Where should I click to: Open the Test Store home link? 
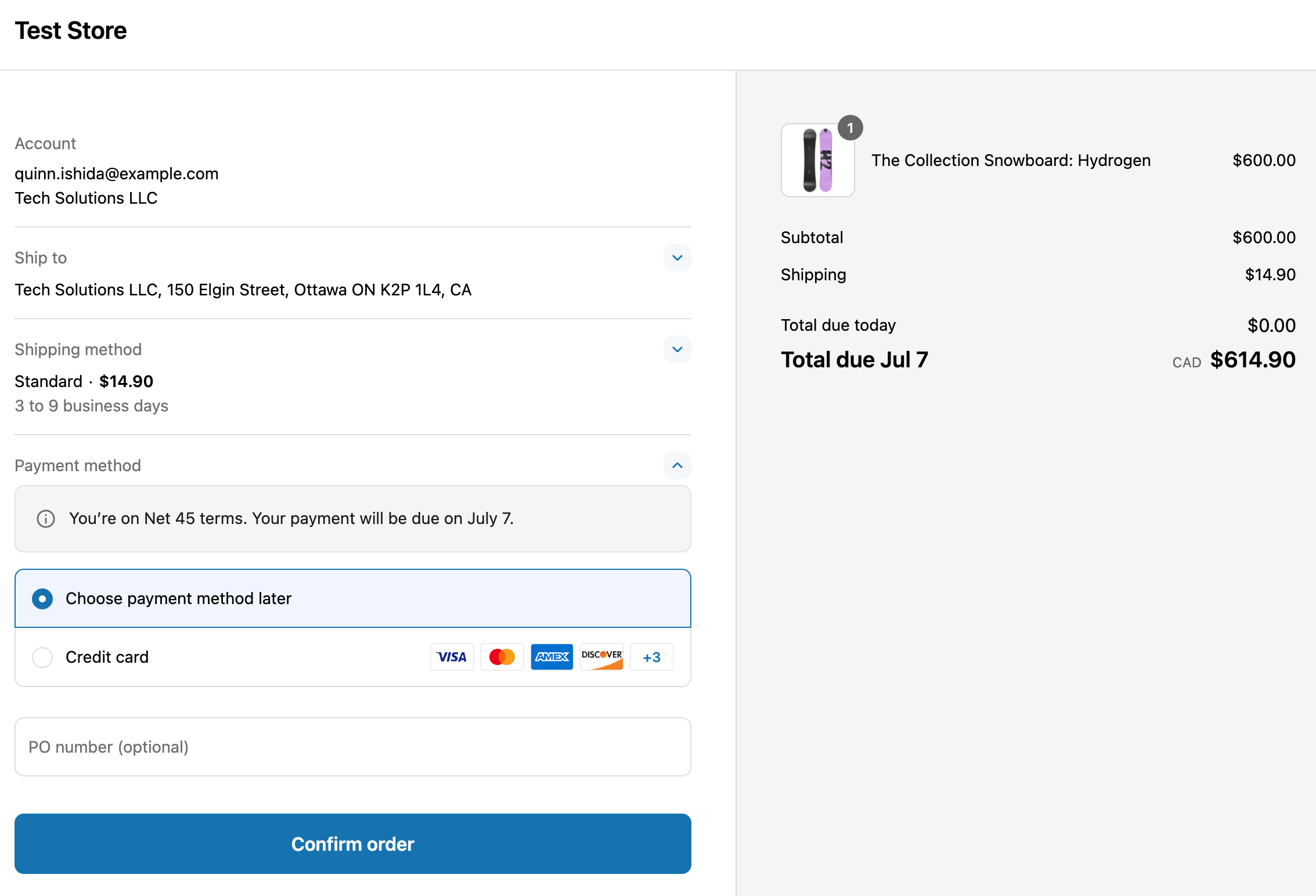click(x=71, y=30)
